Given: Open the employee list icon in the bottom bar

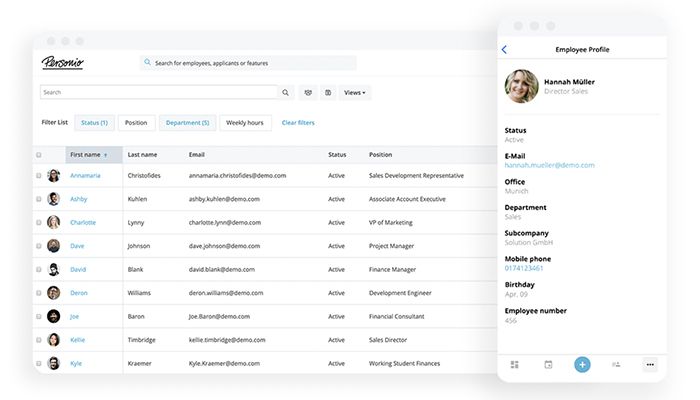Looking at the screenshot, I should coord(616,365).
